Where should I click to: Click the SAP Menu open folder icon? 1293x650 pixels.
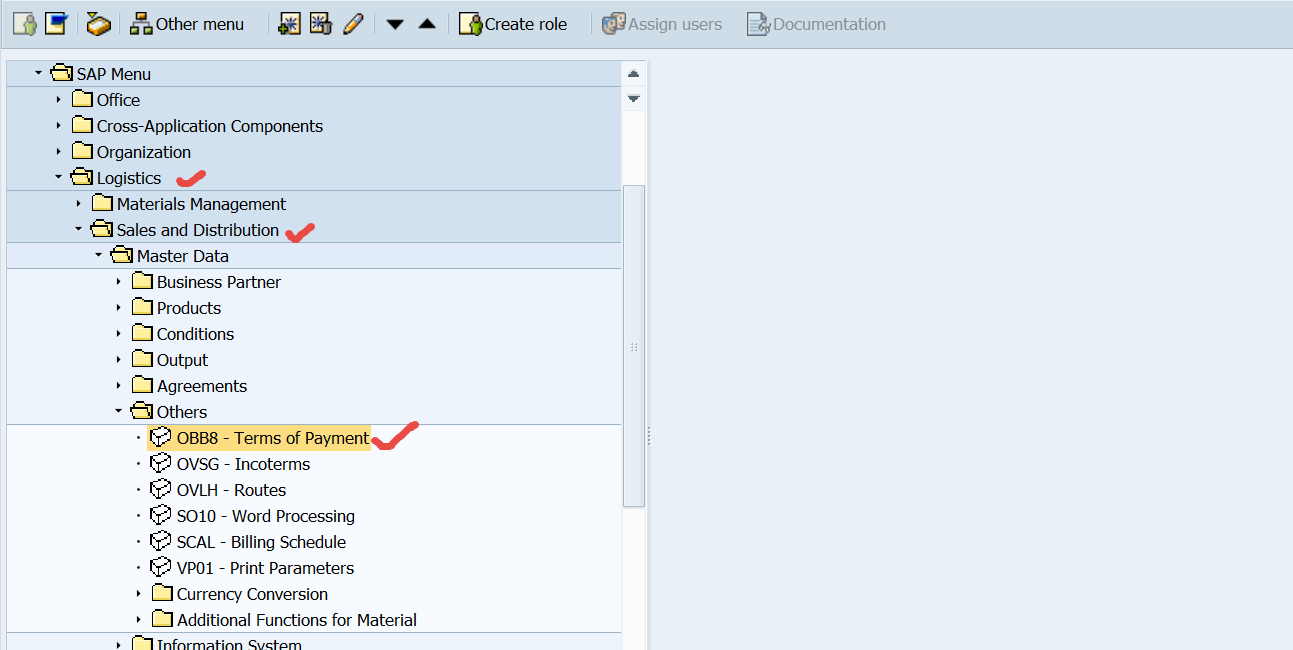click(62, 73)
